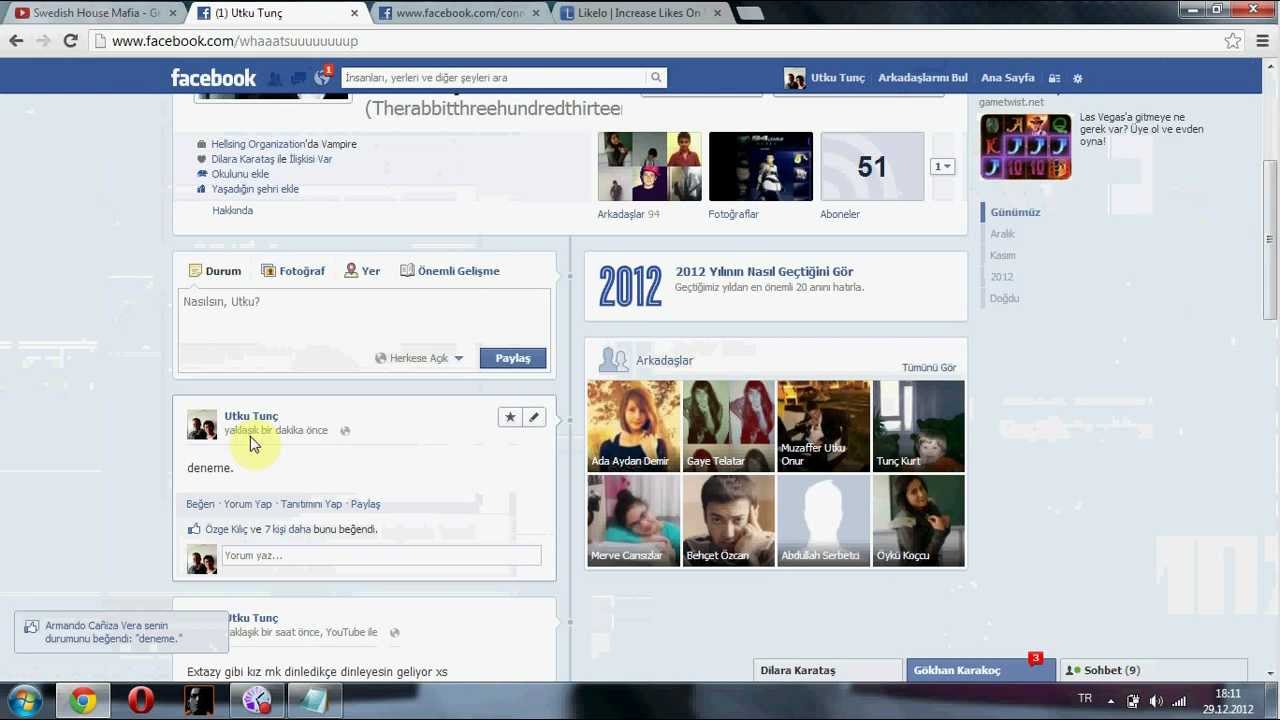Open the Chrome menu icon
The width and height of the screenshot is (1280, 720).
click(x=1263, y=41)
